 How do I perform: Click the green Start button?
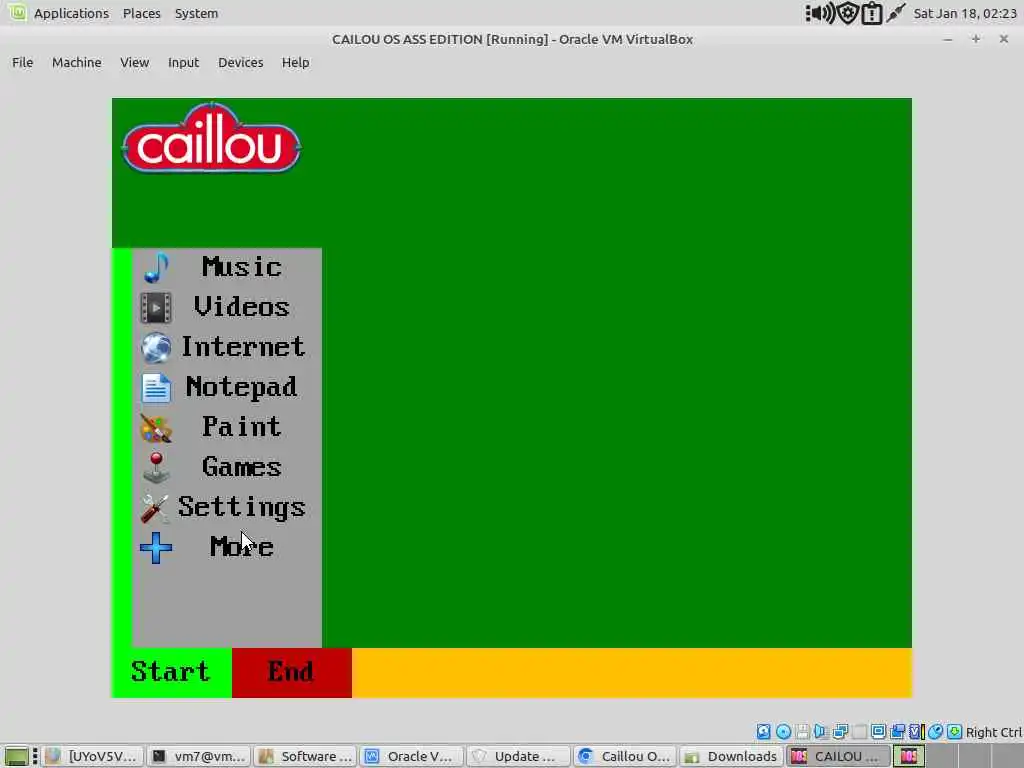pos(172,673)
